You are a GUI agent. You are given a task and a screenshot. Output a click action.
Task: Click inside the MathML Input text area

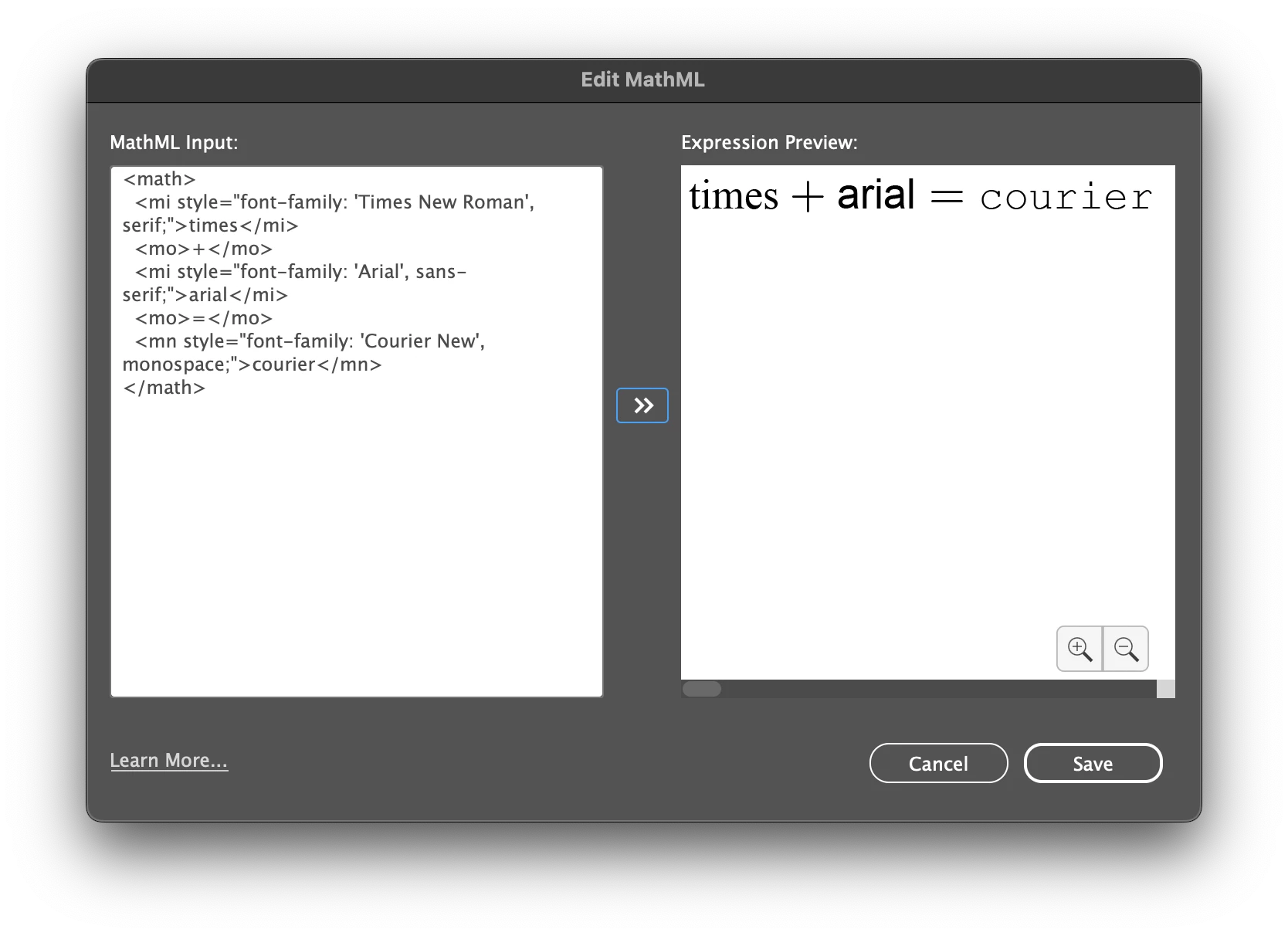357,432
